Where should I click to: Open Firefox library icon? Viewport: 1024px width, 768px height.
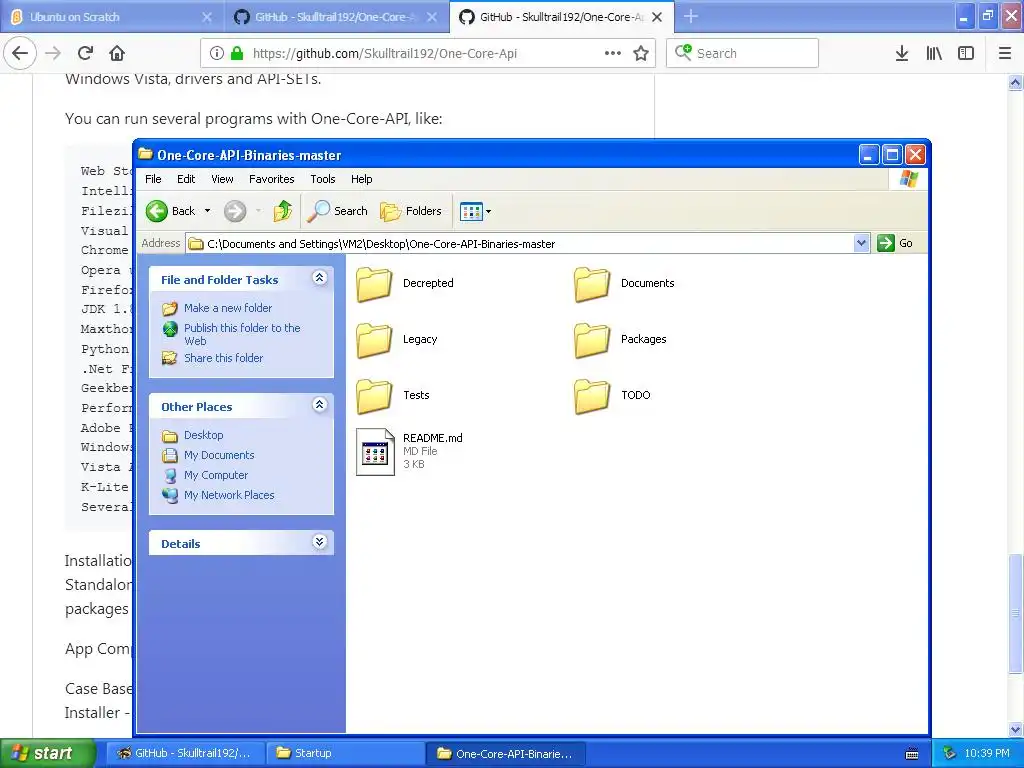pyautogui.click(x=934, y=53)
